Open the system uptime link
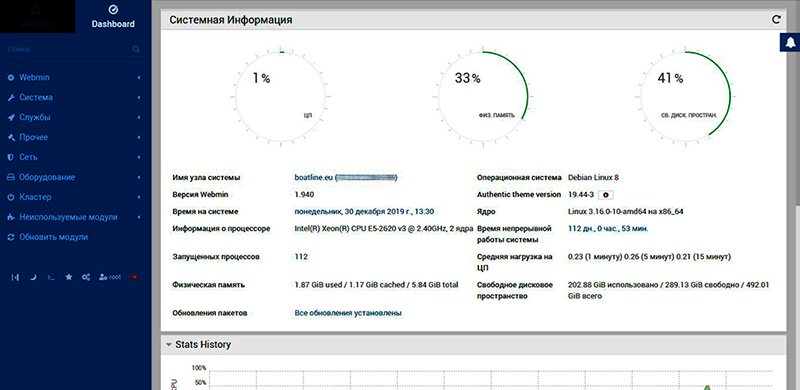Screen dimensions: 800x390 pyautogui.click(x=608, y=229)
